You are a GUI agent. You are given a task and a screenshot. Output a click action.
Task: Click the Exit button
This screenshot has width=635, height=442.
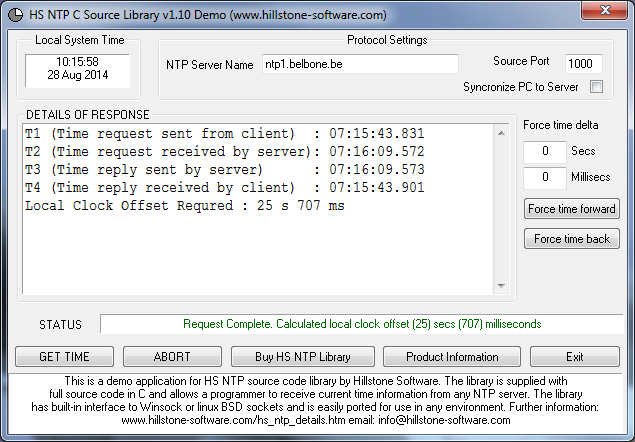(x=575, y=357)
